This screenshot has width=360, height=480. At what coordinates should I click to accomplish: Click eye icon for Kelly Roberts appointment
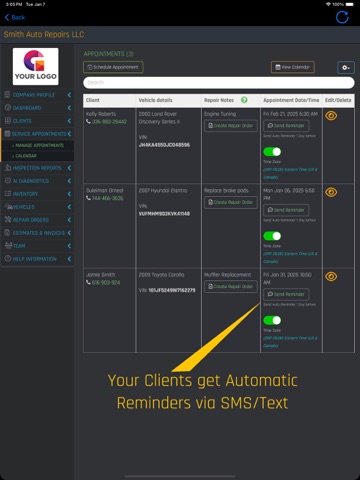tap(331, 116)
